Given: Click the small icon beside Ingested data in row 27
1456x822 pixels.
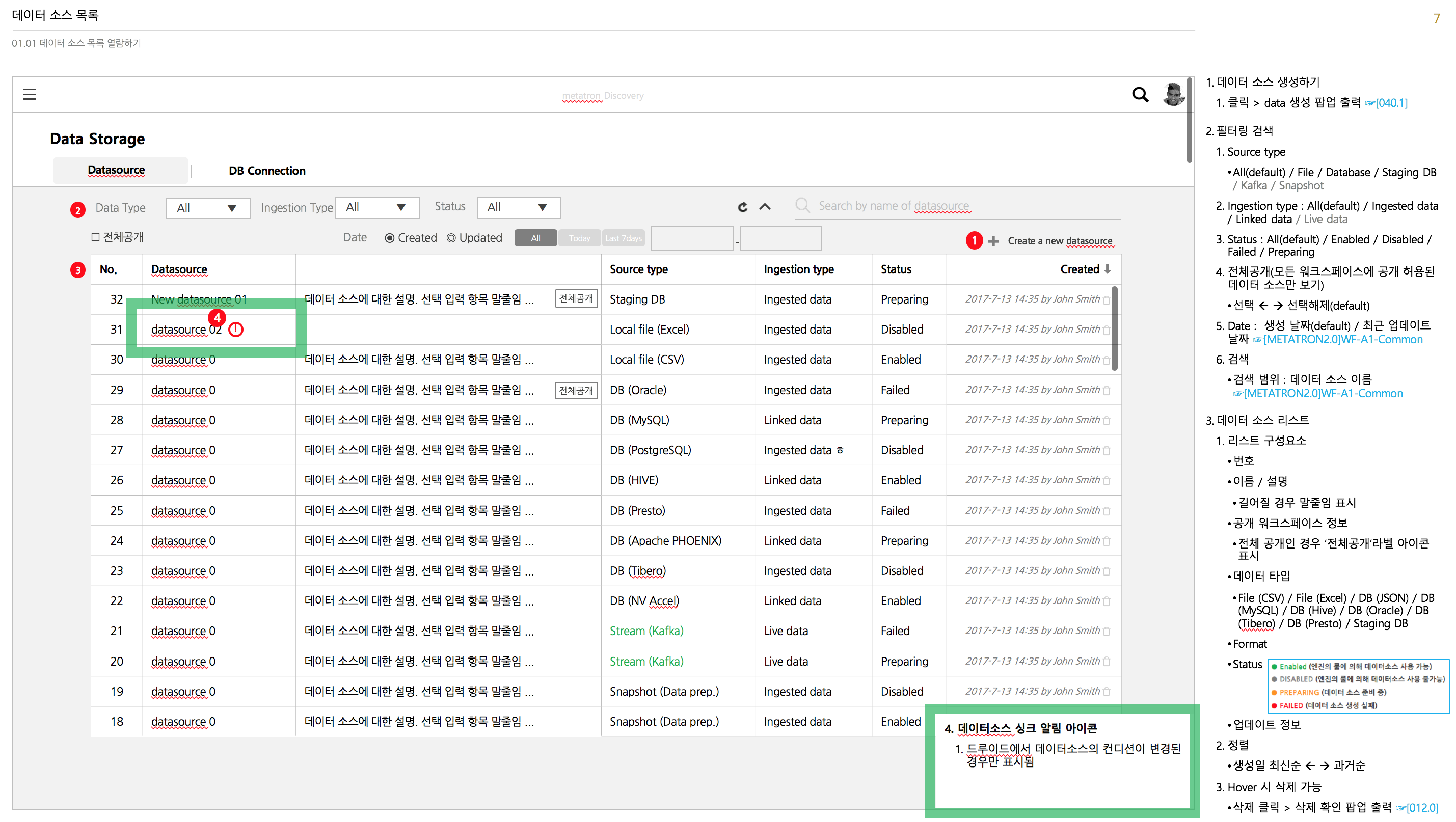Looking at the screenshot, I should (x=840, y=450).
